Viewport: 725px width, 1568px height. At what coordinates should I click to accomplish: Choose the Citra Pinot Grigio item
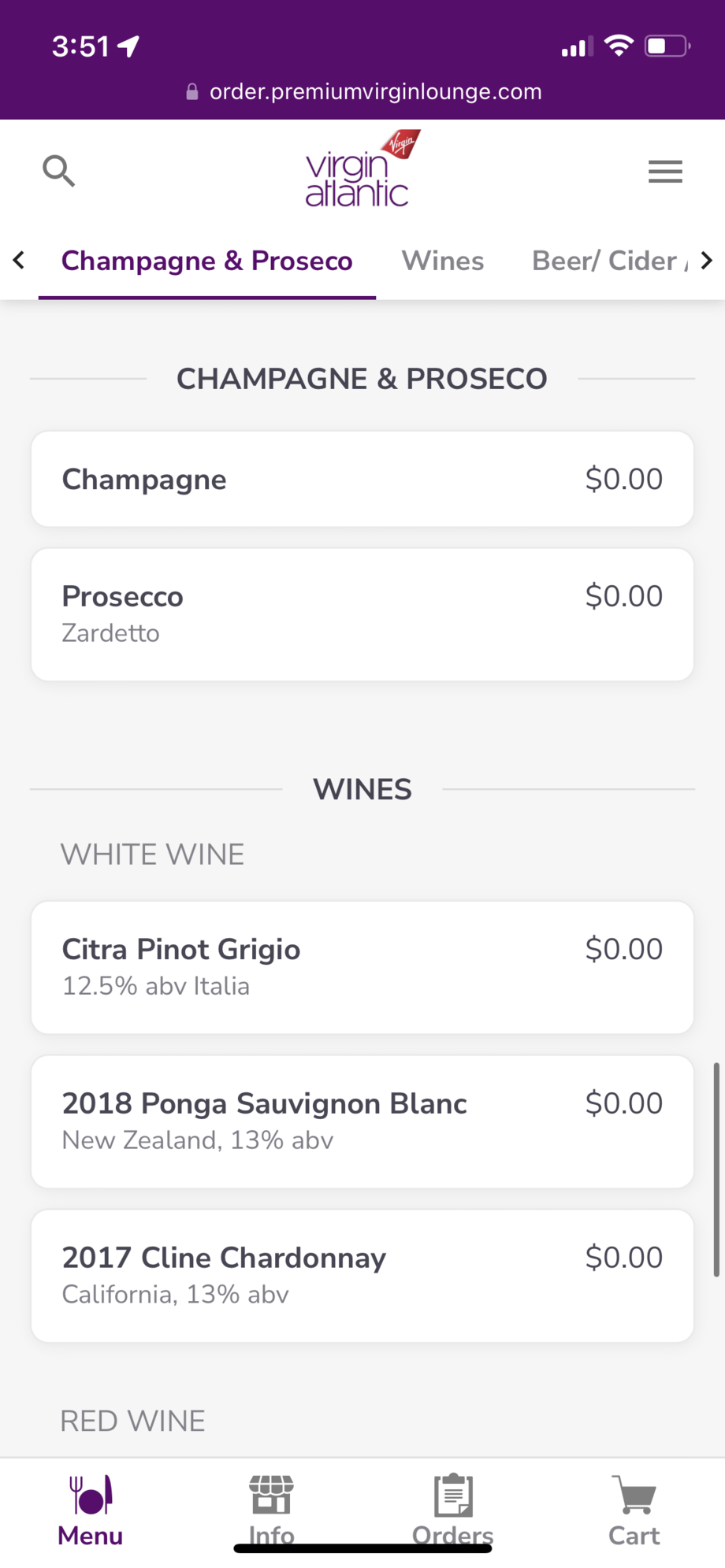pyautogui.click(x=362, y=967)
